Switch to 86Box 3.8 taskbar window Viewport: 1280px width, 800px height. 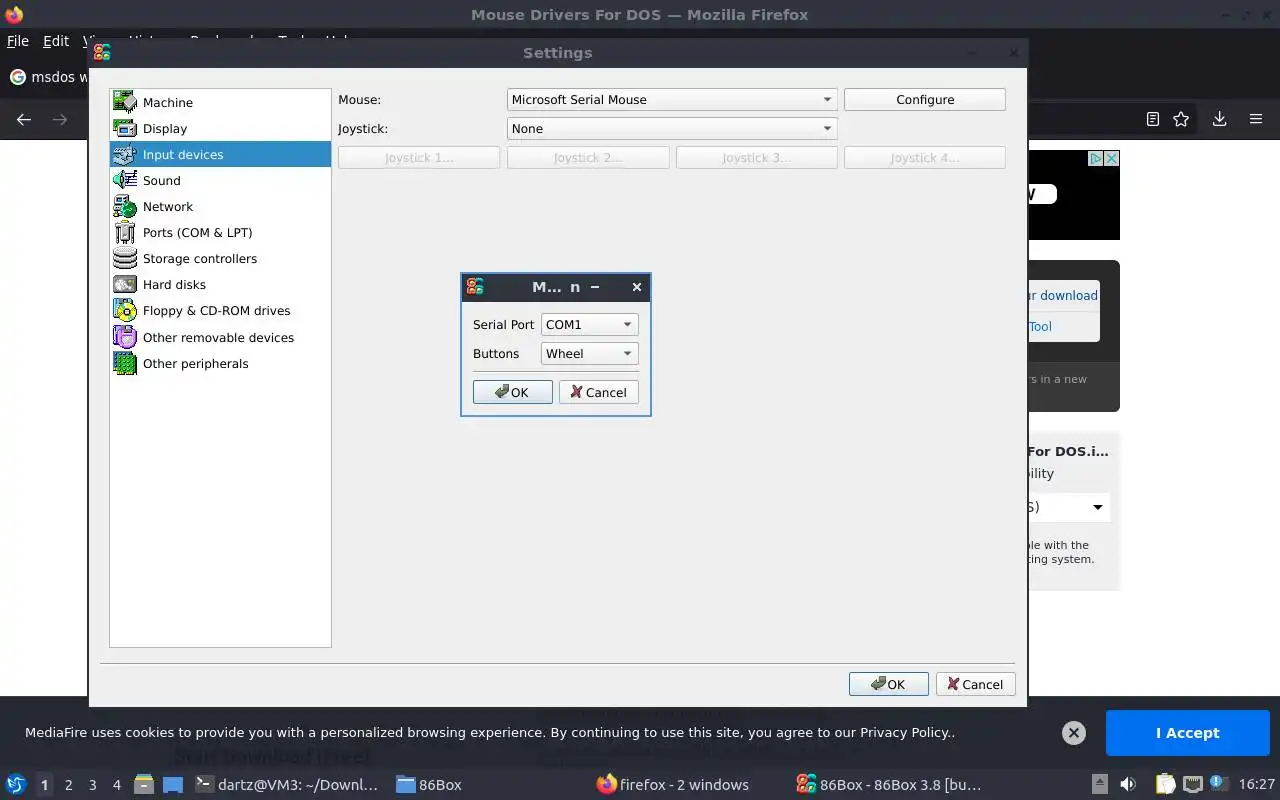[889, 785]
